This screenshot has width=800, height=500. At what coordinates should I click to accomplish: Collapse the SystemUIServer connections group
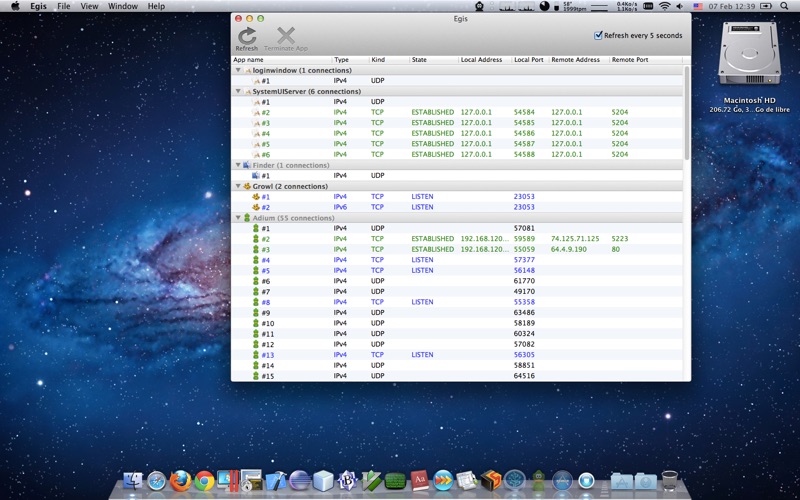[x=238, y=91]
